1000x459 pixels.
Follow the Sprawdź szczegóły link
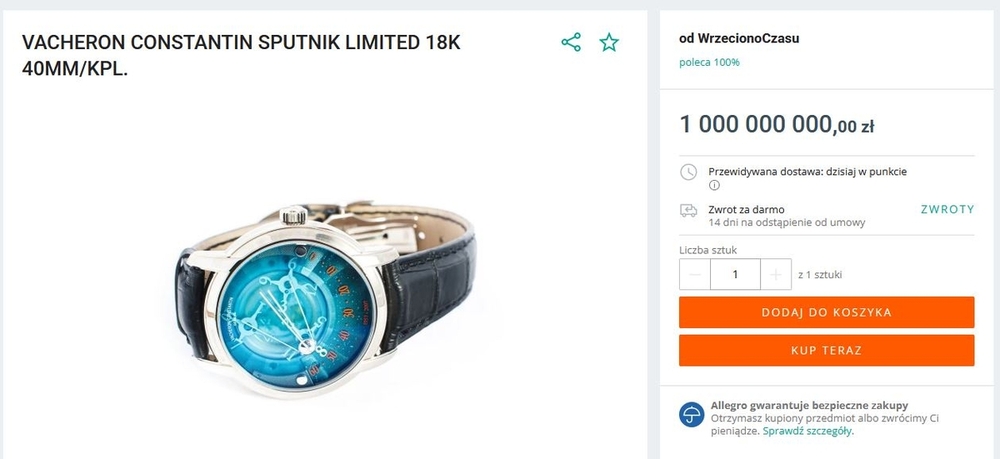[x=808, y=431]
